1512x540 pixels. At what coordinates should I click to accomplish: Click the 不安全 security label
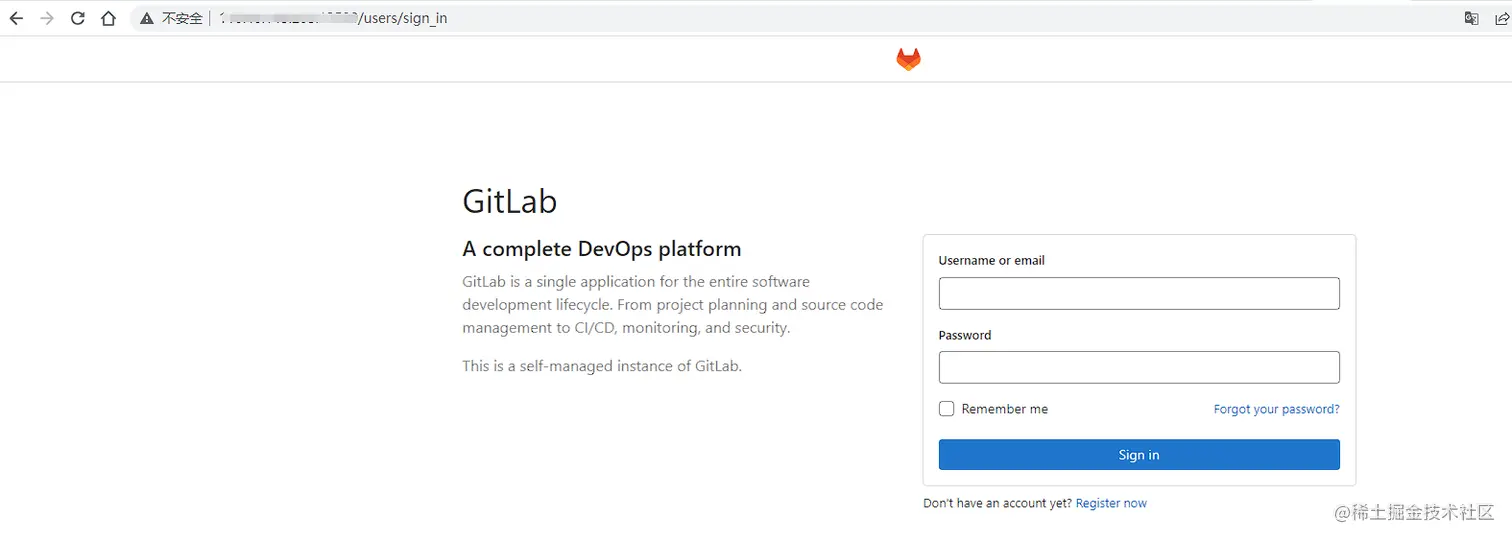point(182,18)
